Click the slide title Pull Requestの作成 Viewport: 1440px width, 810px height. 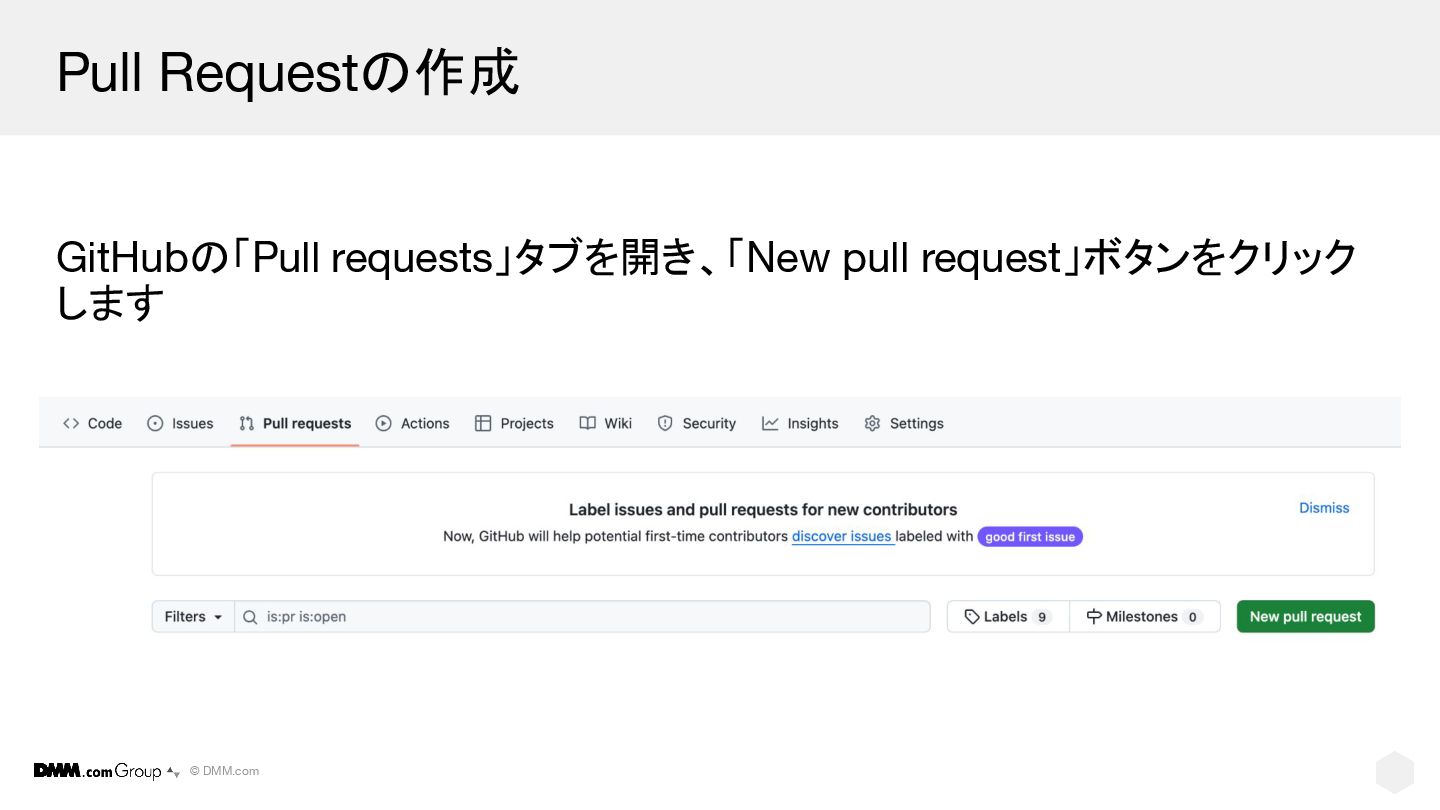(288, 72)
